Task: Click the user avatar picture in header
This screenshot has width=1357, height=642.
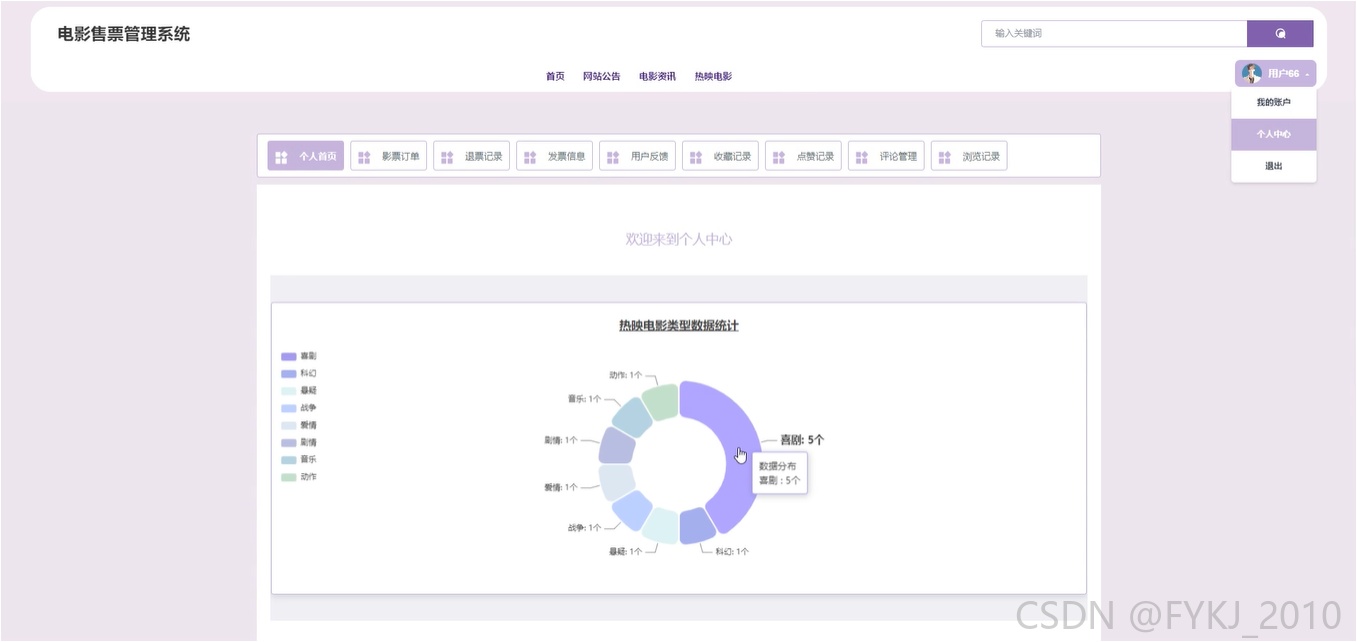Action: click(1252, 73)
